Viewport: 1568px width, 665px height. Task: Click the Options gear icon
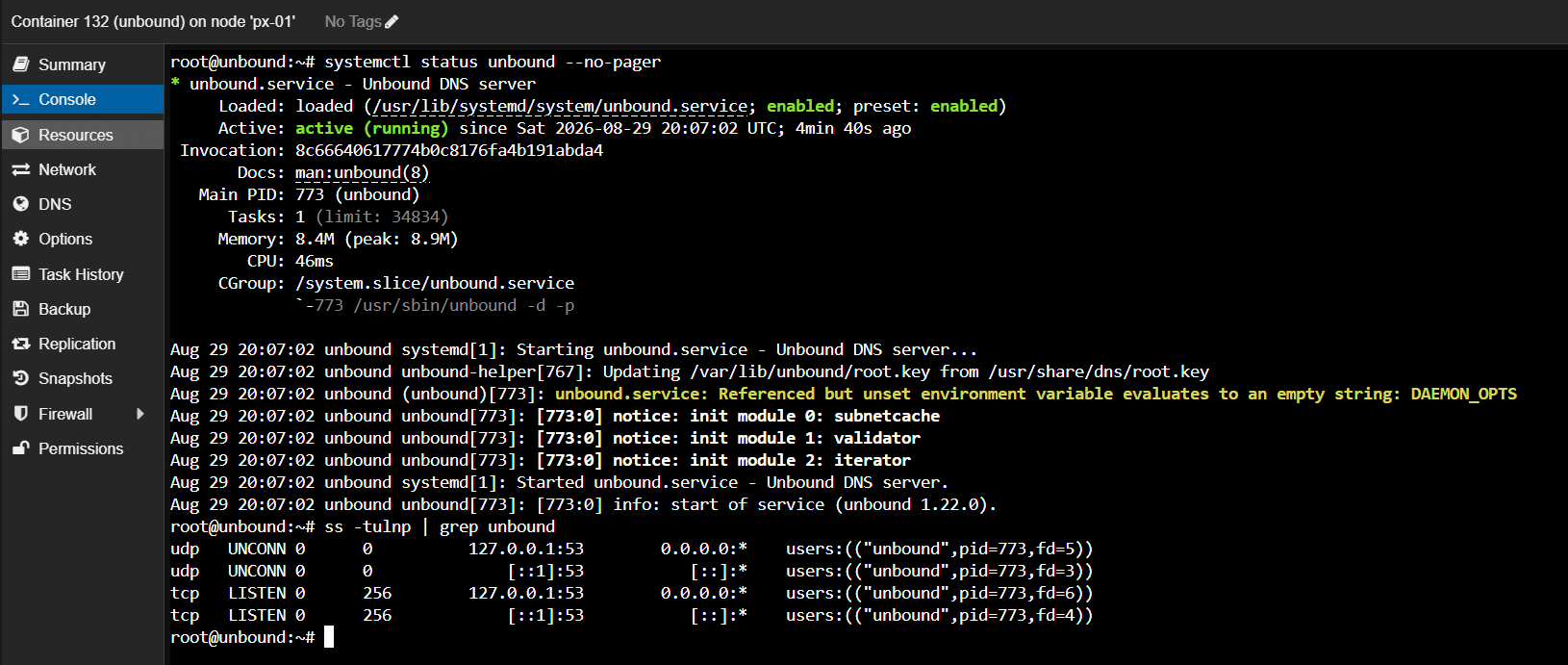pyautogui.click(x=20, y=239)
